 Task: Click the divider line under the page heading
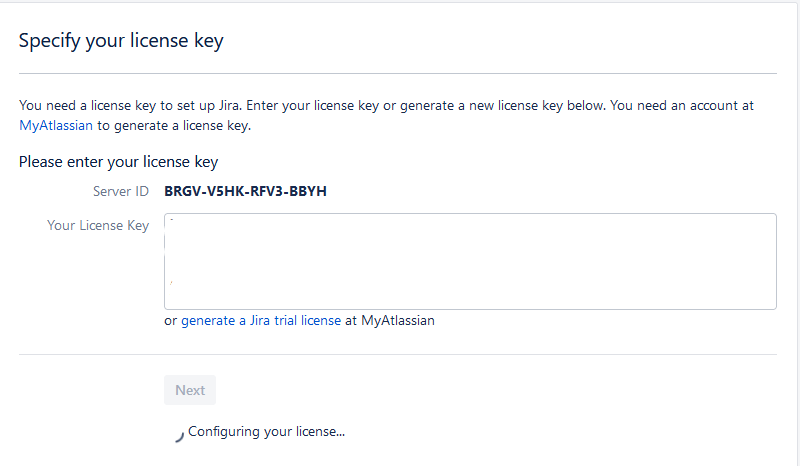398,73
